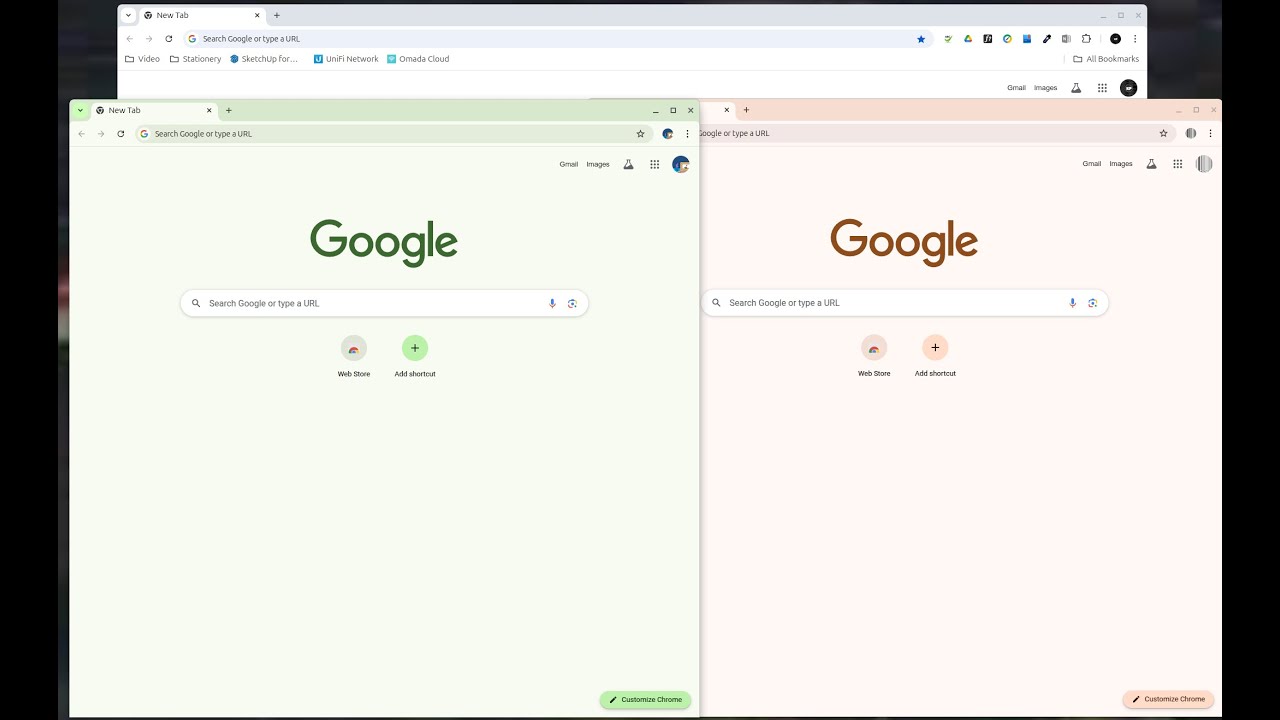Image resolution: width=1280 pixels, height=720 pixels.
Task: Add a new tab in the peach window
Action: (x=746, y=110)
